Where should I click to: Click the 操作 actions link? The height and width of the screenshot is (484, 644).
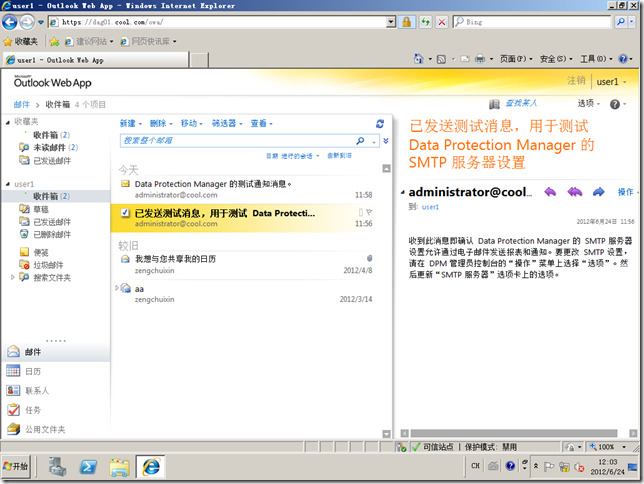(x=626, y=192)
